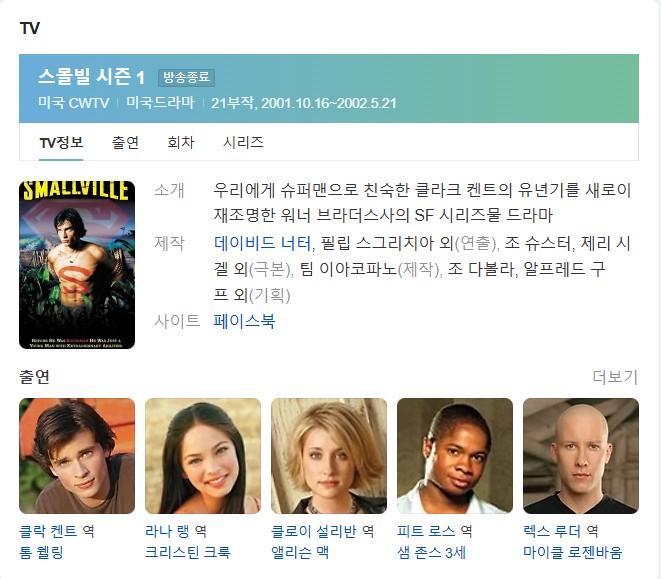Open the 데이비드 너터 director link
Image resolution: width=661 pixels, height=579 pixels.
click(263, 243)
